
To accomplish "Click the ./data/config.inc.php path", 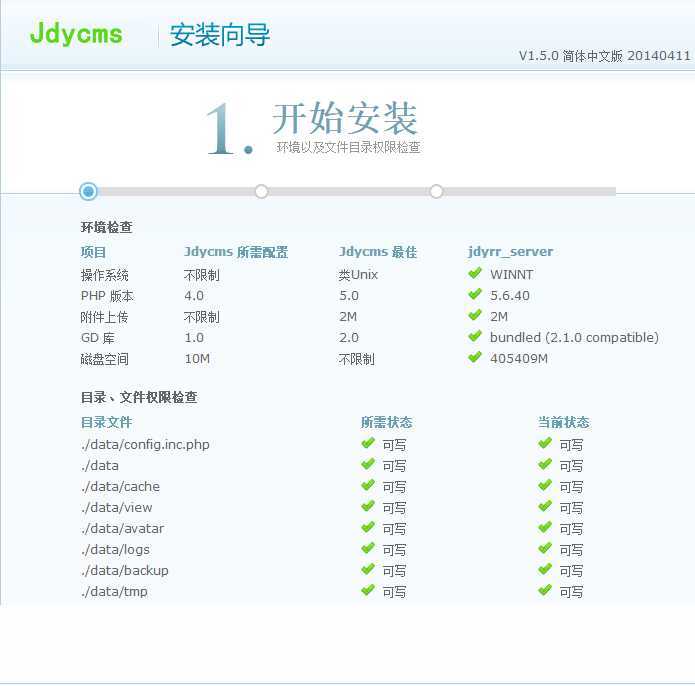I will pyautogui.click(x=145, y=445).
